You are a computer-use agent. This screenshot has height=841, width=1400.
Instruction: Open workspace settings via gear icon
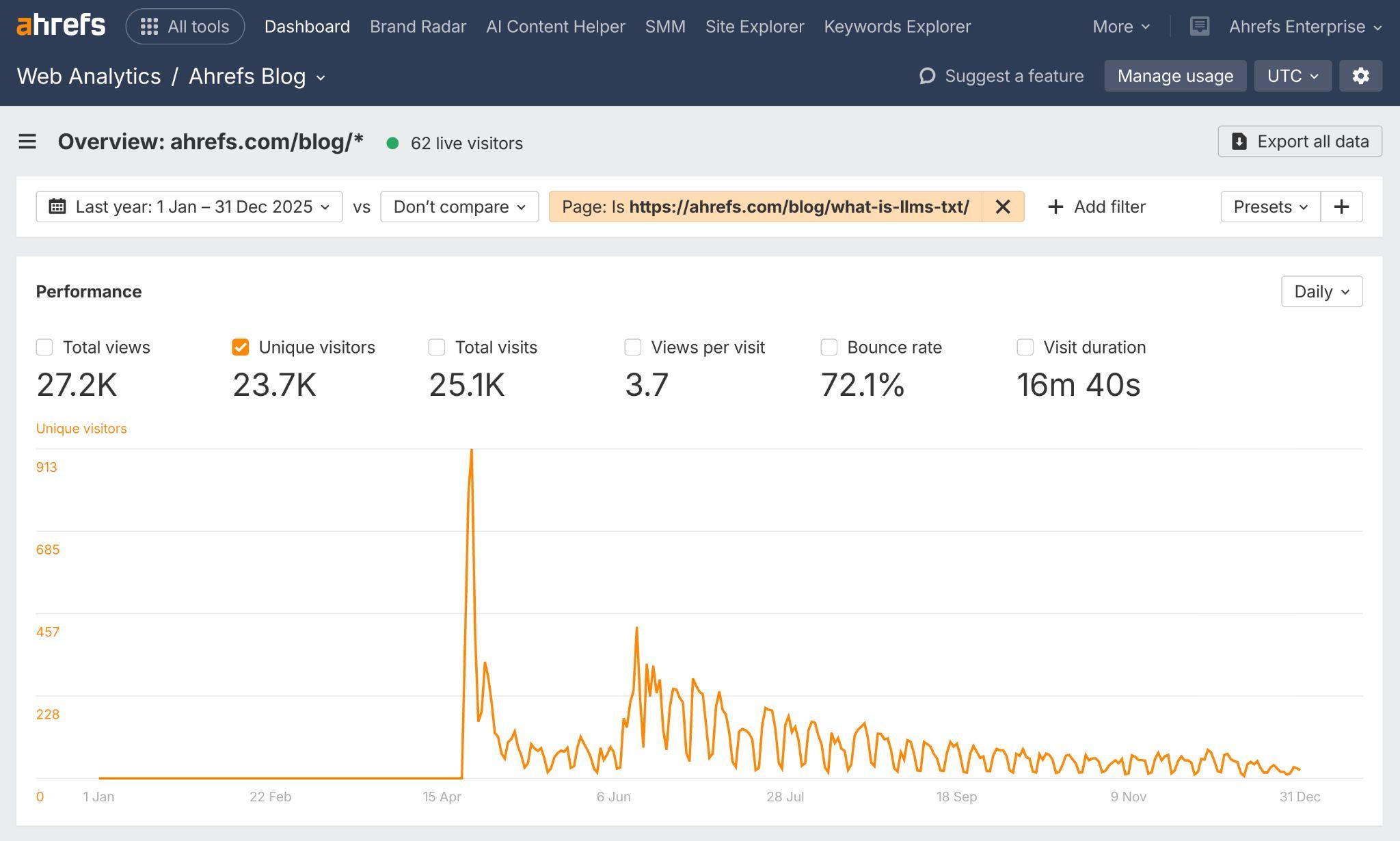(1360, 76)
